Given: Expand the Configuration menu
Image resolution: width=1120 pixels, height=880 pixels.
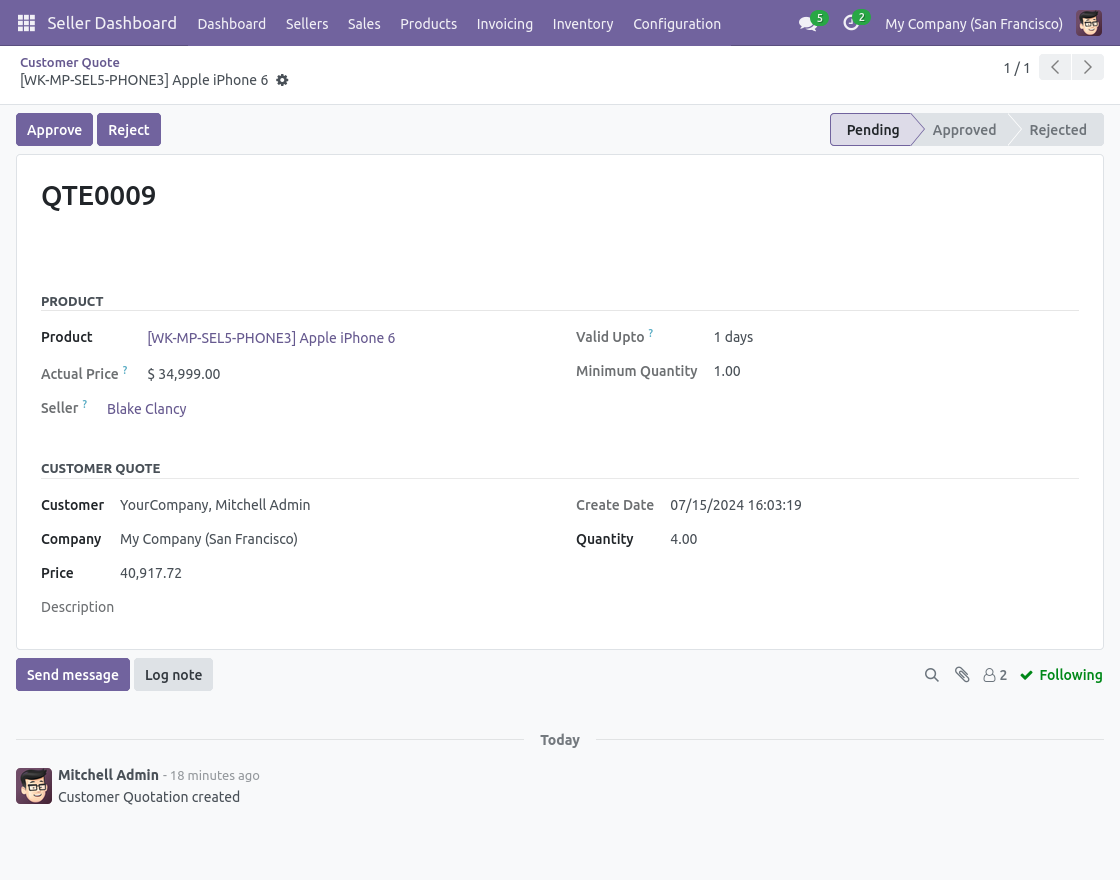Looking at the screenshot, I should [677, 23].
